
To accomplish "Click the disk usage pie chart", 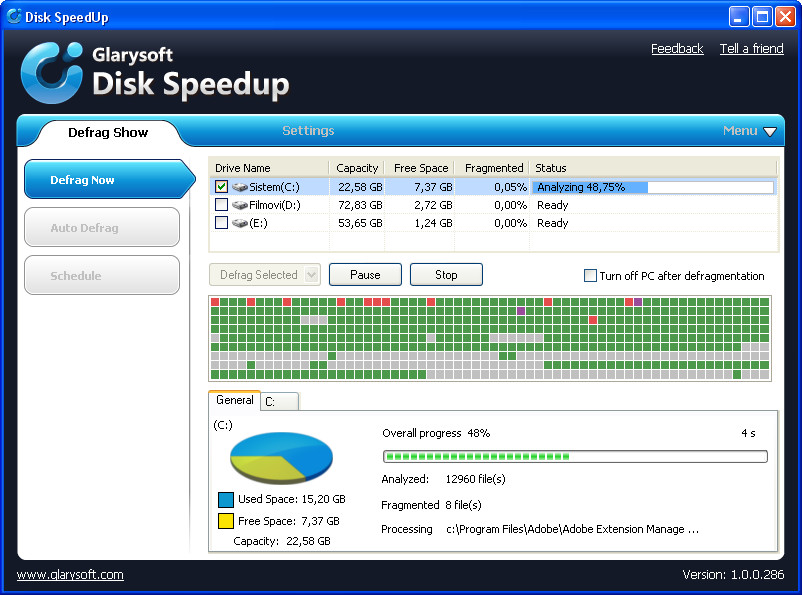I will pyautogui.click(x=281, y=458).
